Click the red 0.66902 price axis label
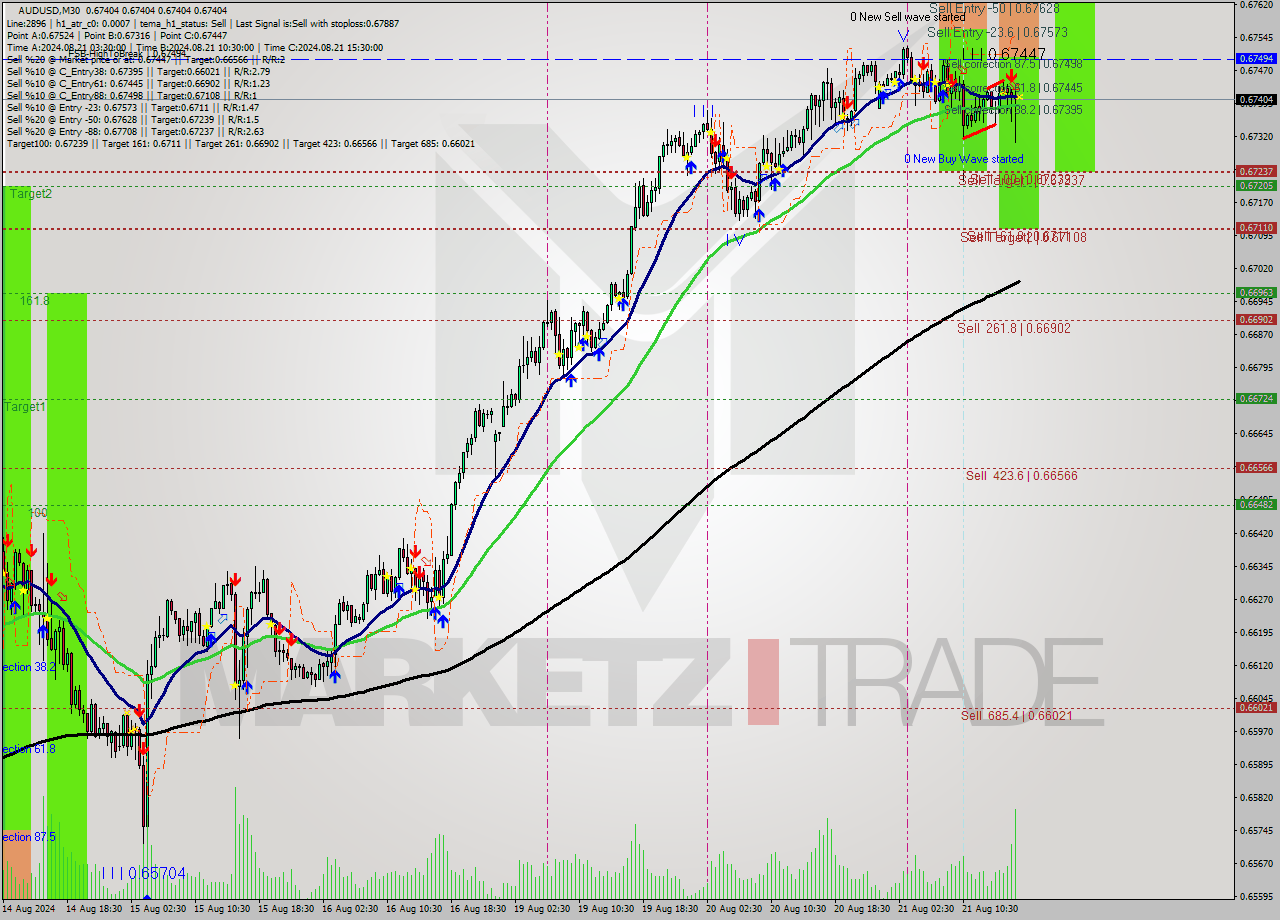The height and width of the screenshot is (920, 1280). 1256,320
